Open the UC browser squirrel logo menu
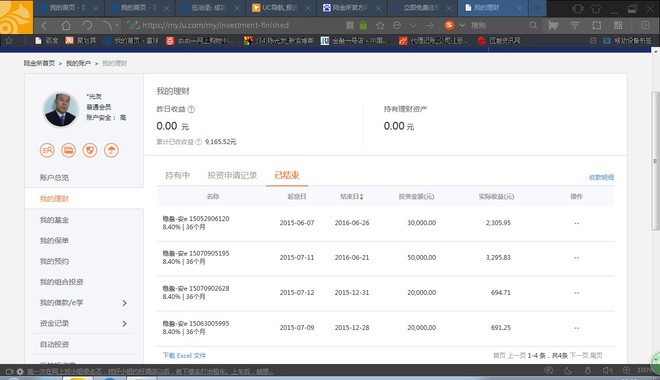The image size is (660, 380). 16,17
